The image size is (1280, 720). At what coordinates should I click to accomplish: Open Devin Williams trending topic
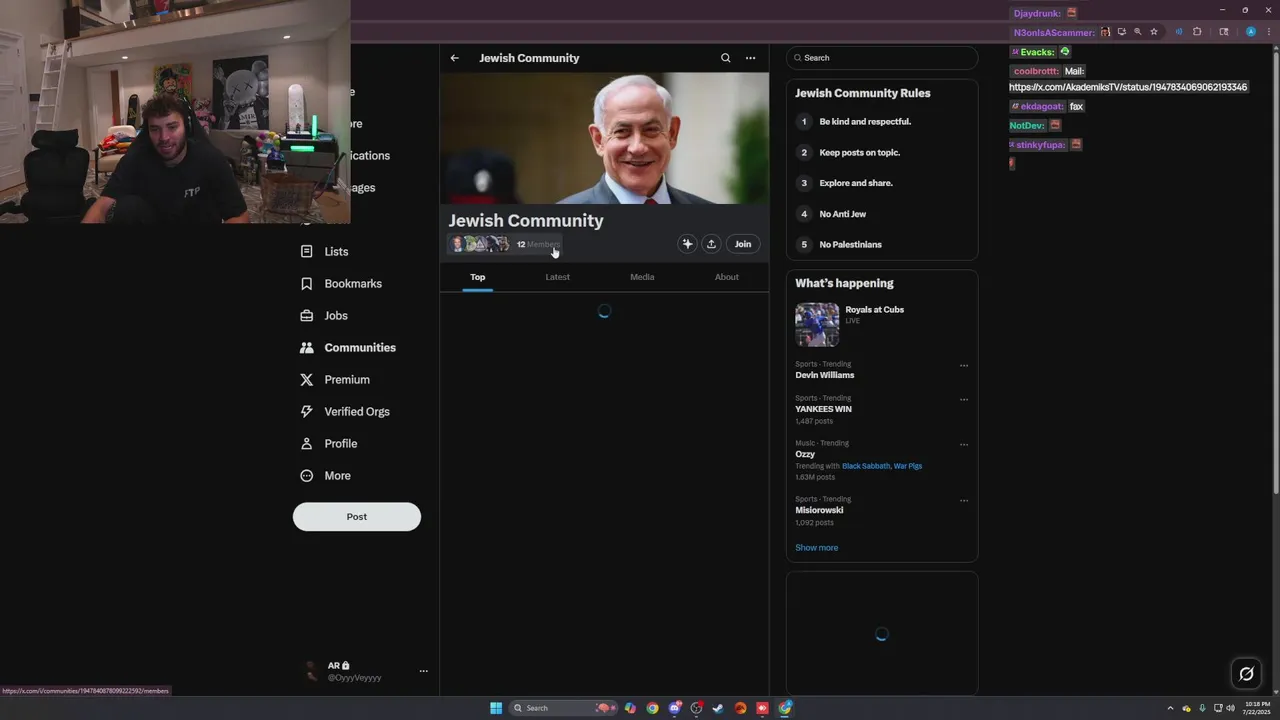825,375
